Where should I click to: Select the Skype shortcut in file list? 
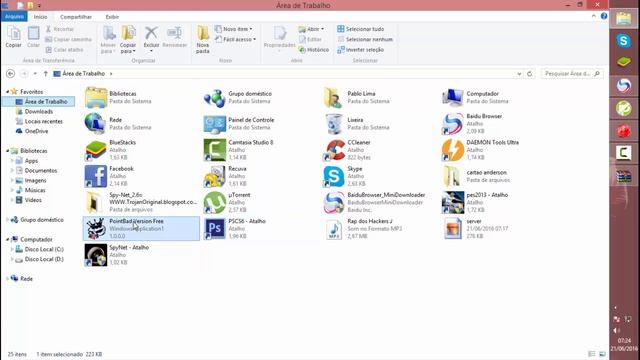tap(334, 176)
